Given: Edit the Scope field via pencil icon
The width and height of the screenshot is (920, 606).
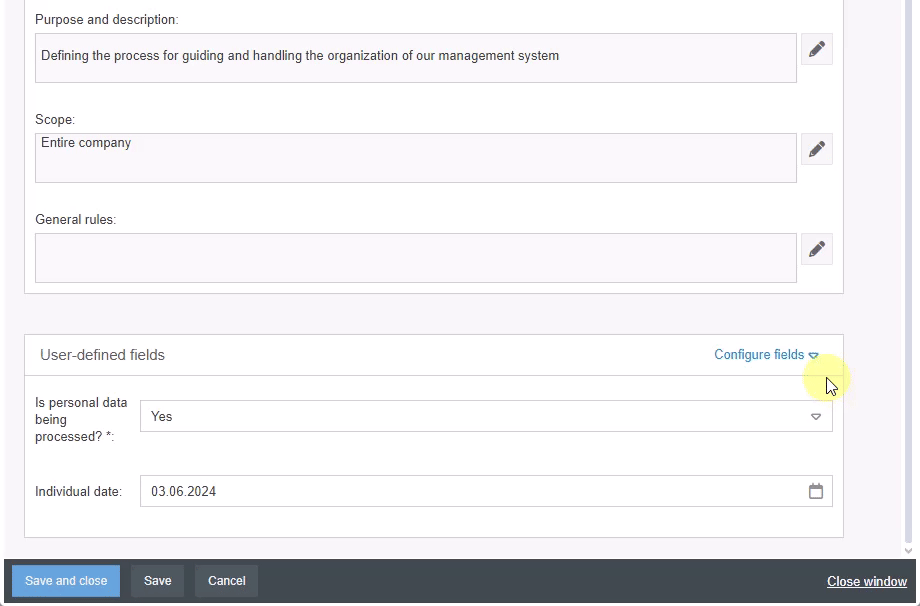Looking at the screenshot, I should click(x=817, y=149).
